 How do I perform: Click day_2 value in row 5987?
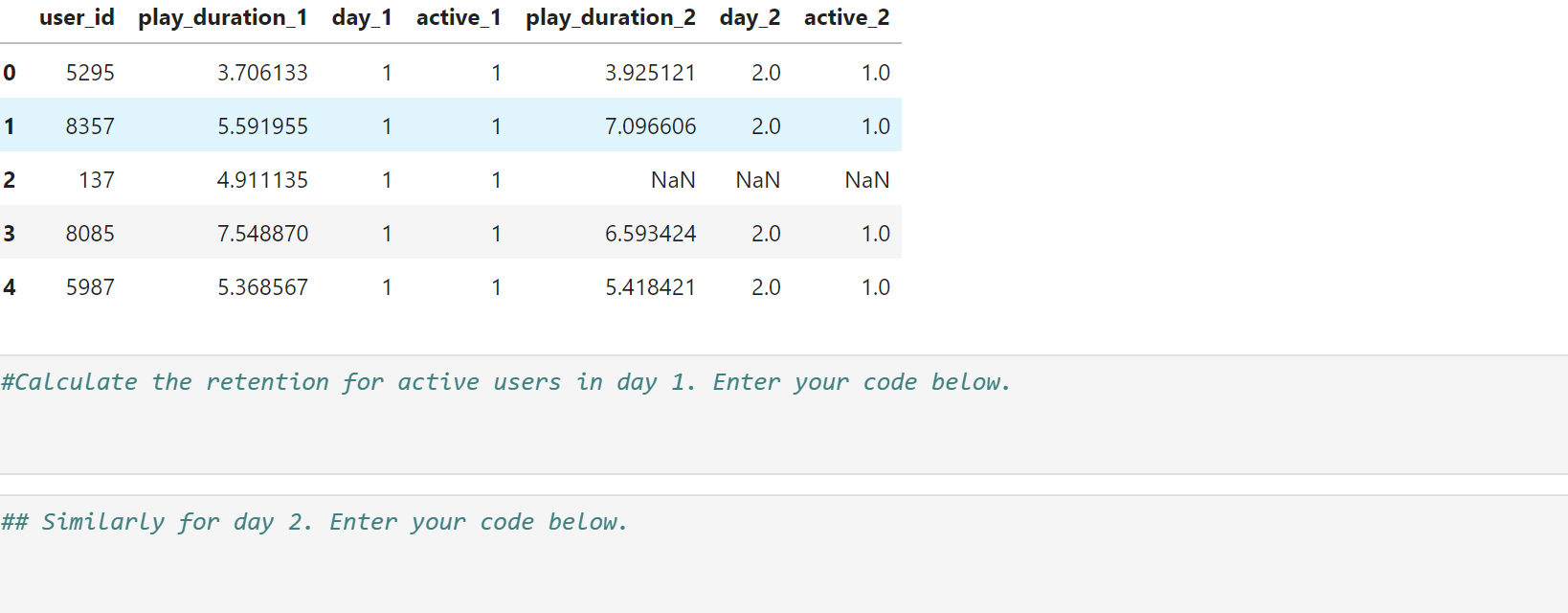click(766, 287)
